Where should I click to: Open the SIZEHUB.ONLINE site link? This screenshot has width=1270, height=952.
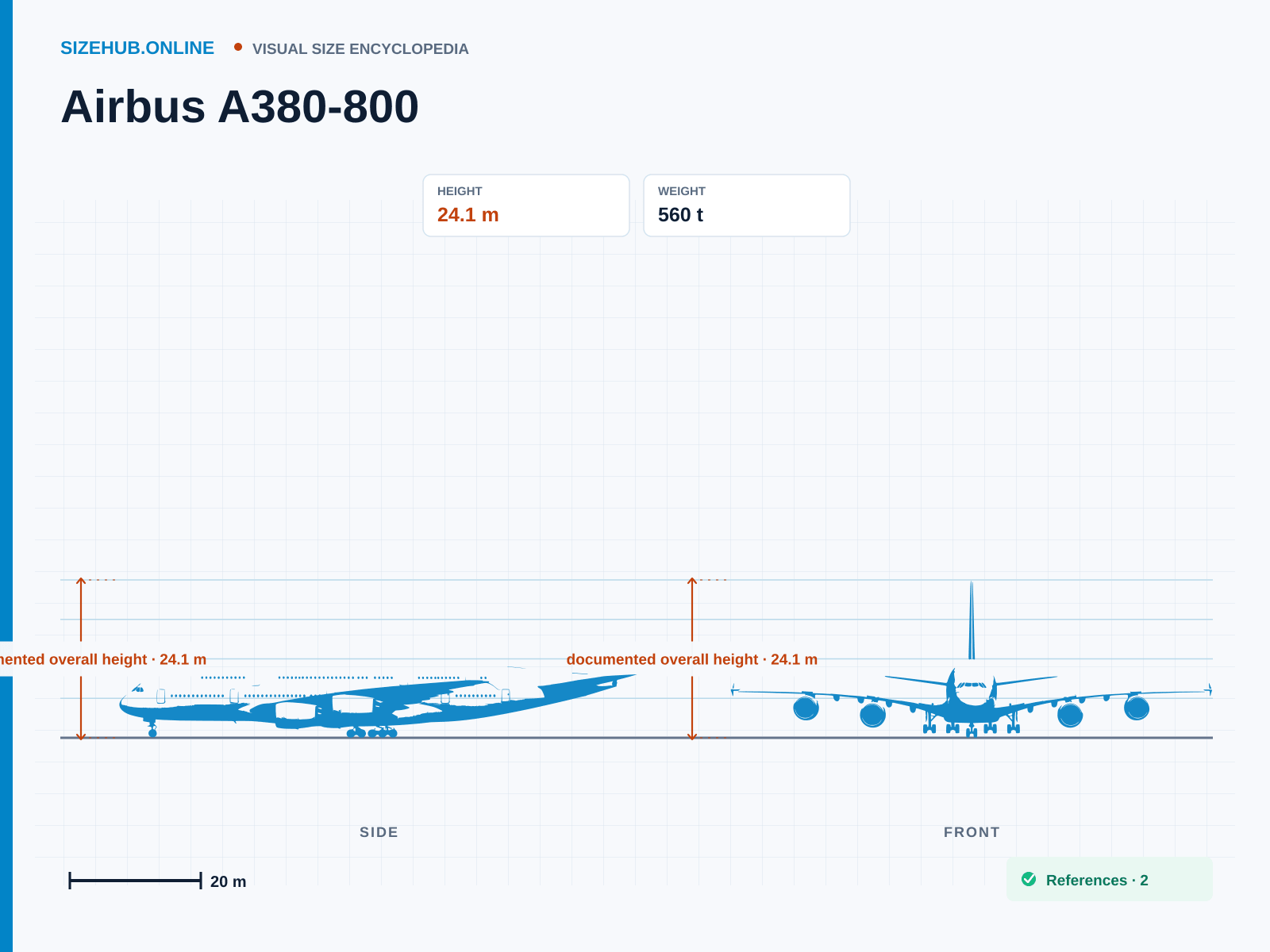137,48
